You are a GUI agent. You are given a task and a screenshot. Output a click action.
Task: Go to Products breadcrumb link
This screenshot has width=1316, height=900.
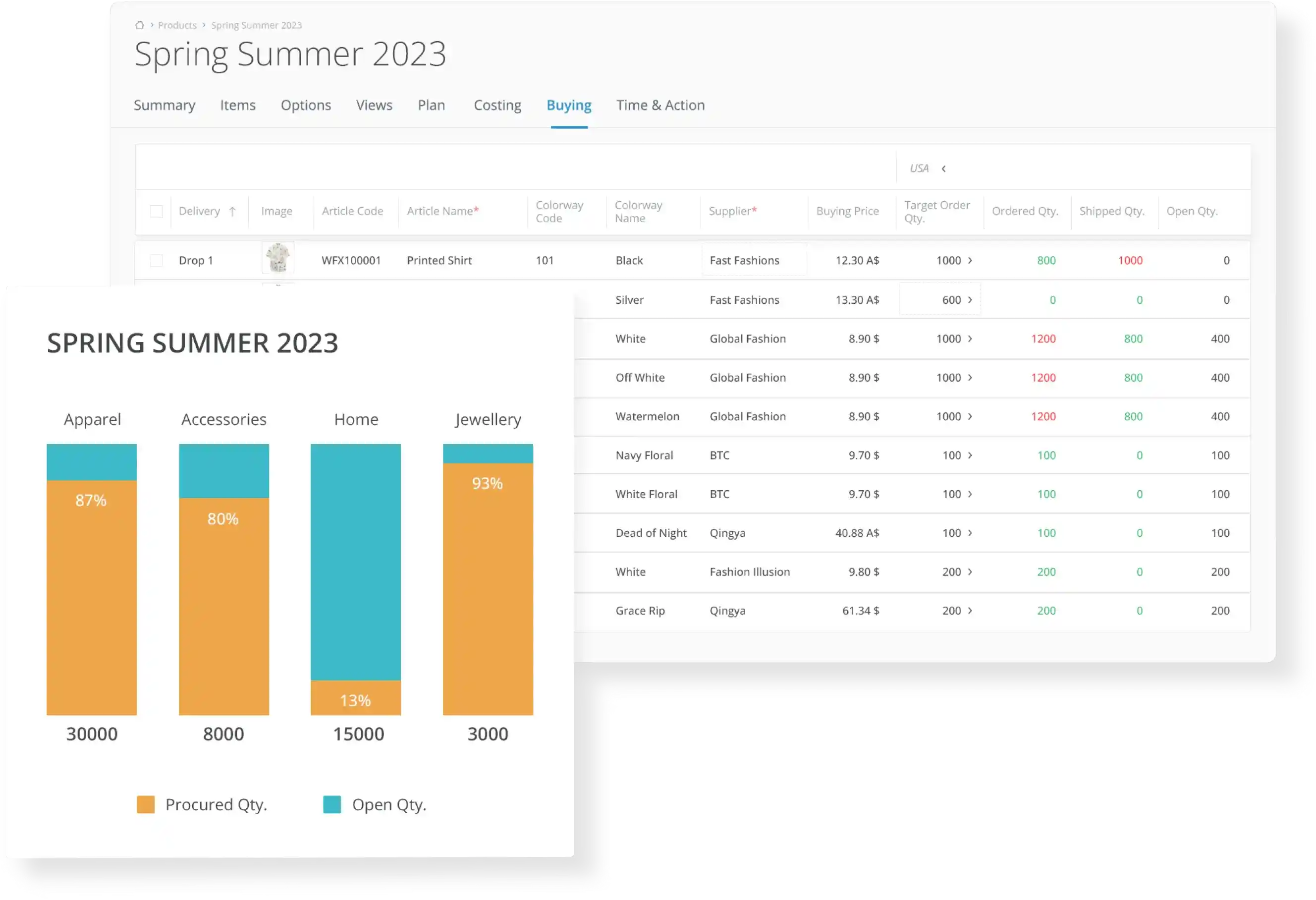(x=177, y=25)
